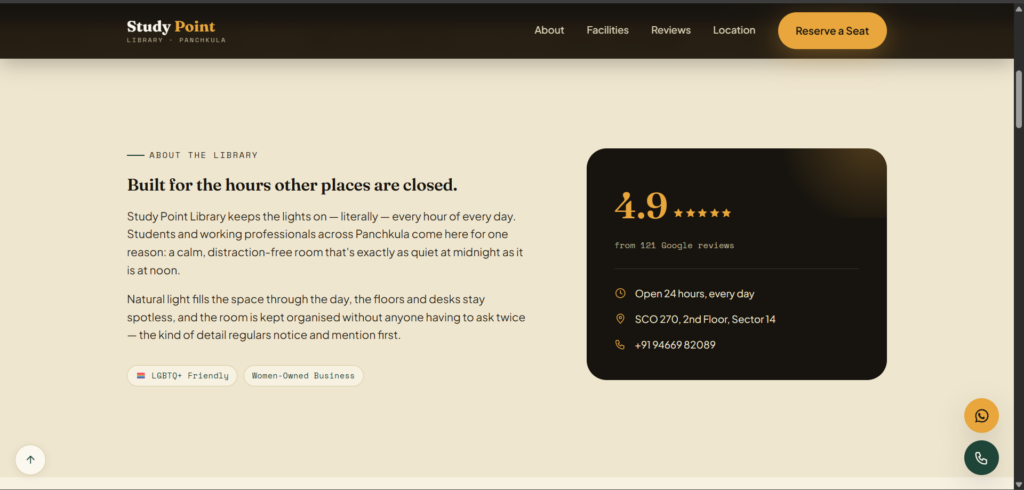The width and height of the screenshot is (1024, 490).
Task: Click the address SCO 270, 2nd Floor, Sector 14
Action: [x=705, y=319]
